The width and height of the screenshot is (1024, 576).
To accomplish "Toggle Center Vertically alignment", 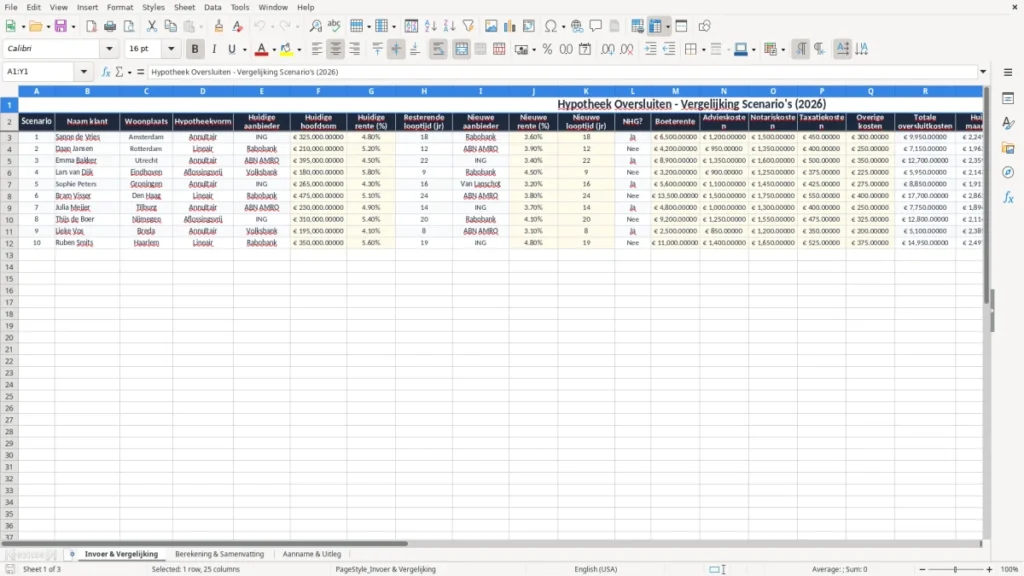I will [x=396, y=49].
